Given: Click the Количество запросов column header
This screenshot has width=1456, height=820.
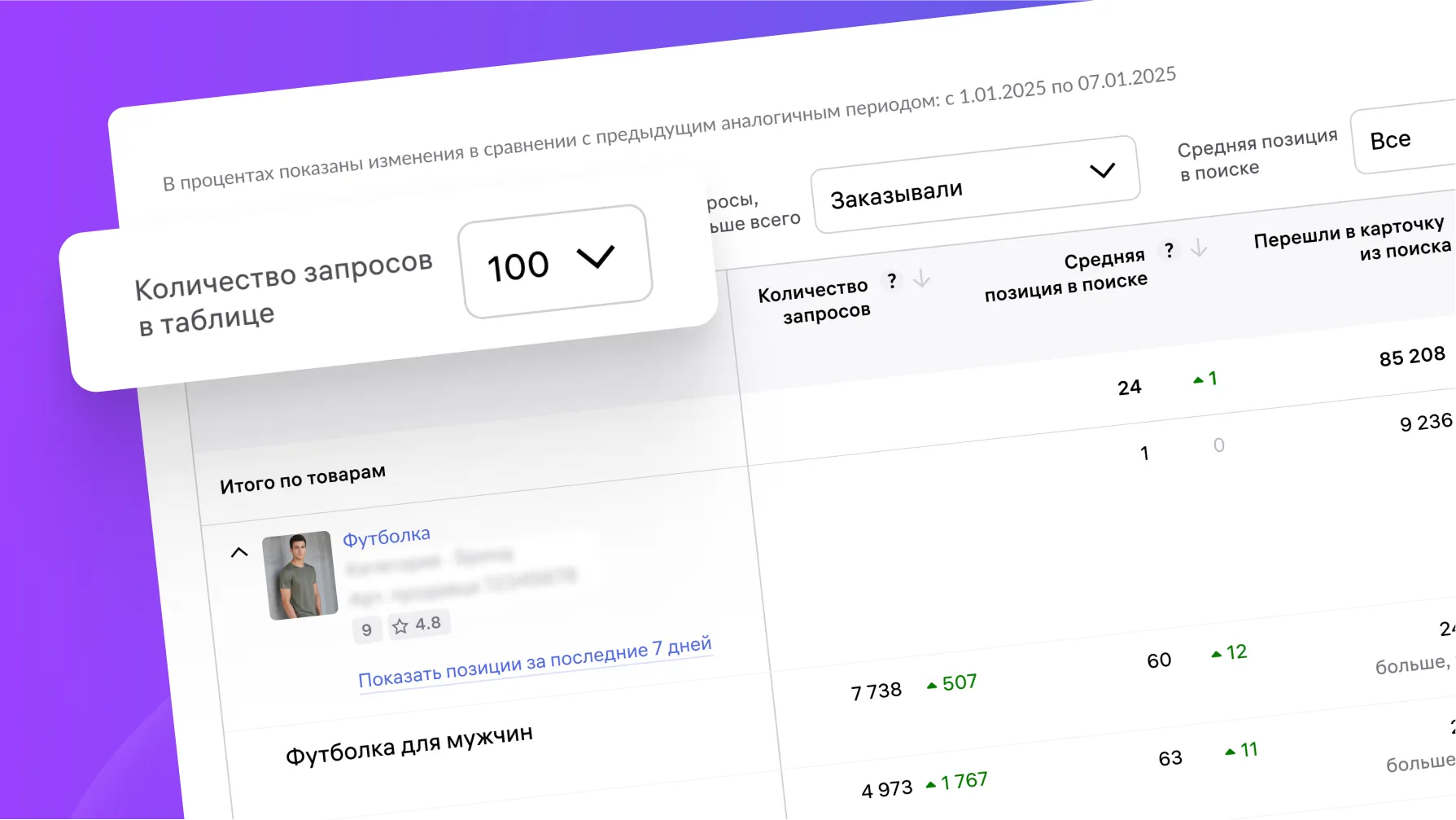Looking at the screenshot, I should pyautogui.click(x=815, y=301).
